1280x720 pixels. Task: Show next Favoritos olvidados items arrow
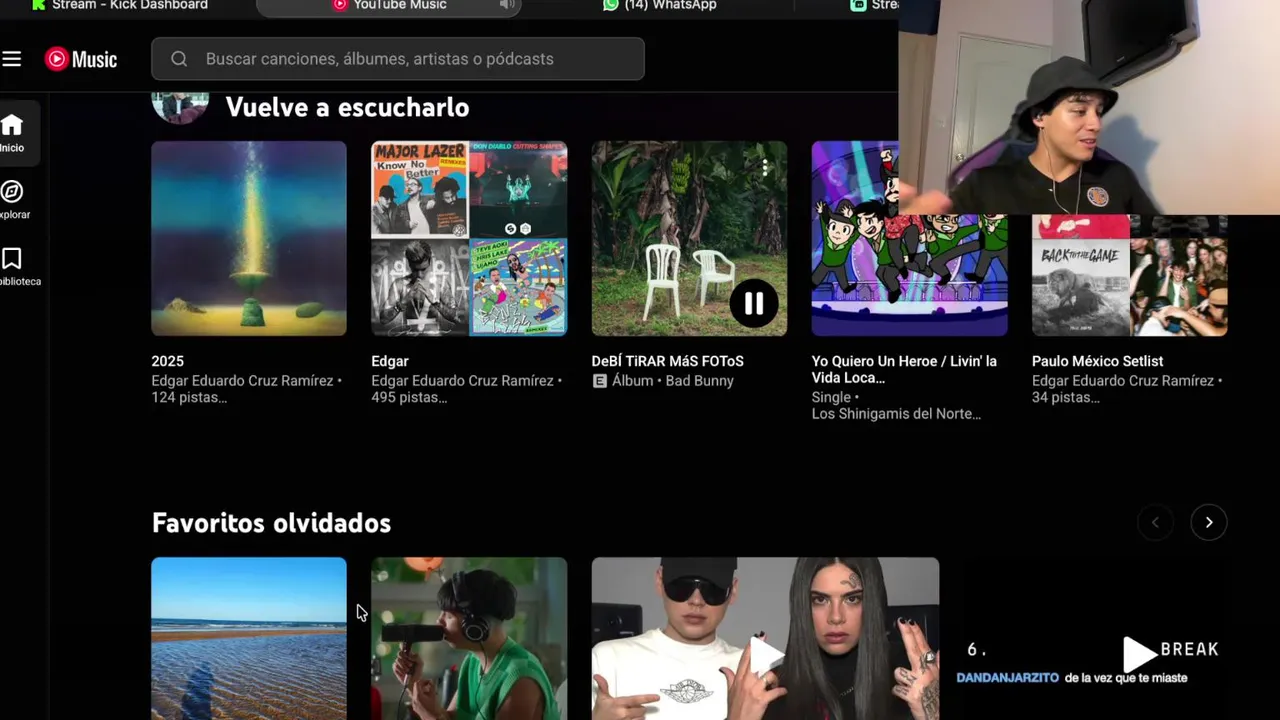[1208, 522]
